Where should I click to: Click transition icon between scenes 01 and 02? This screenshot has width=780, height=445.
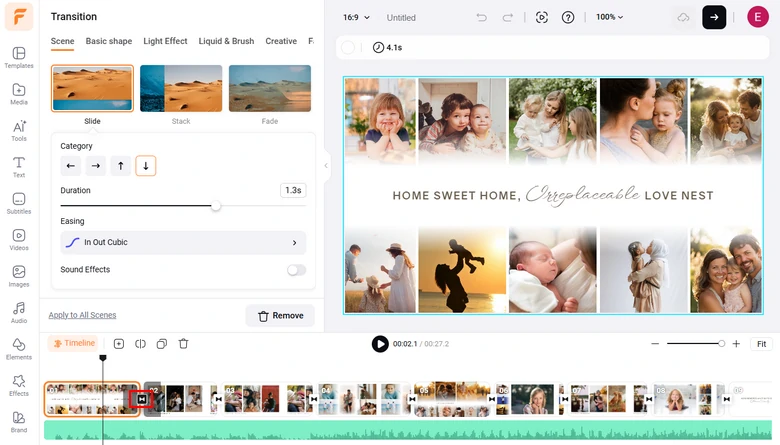click(142, 399)
